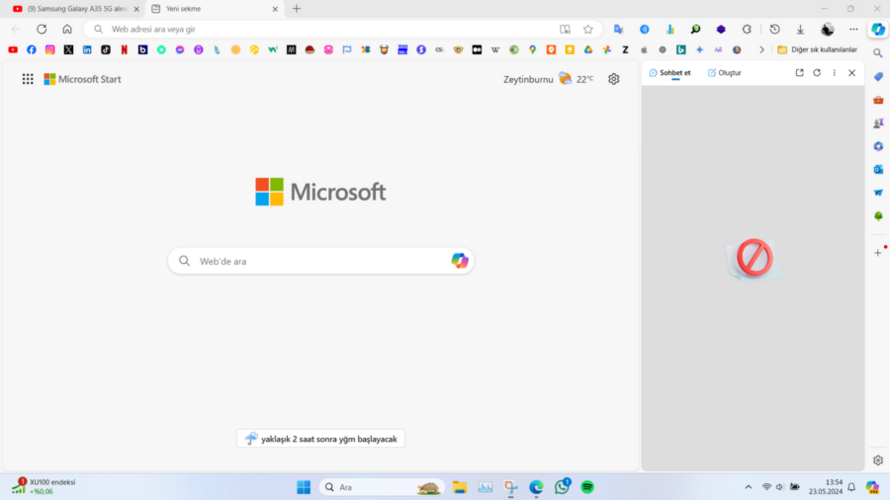890x500 pixels.
Task: Open Copilot from the search box
Action: pos(459,260)
